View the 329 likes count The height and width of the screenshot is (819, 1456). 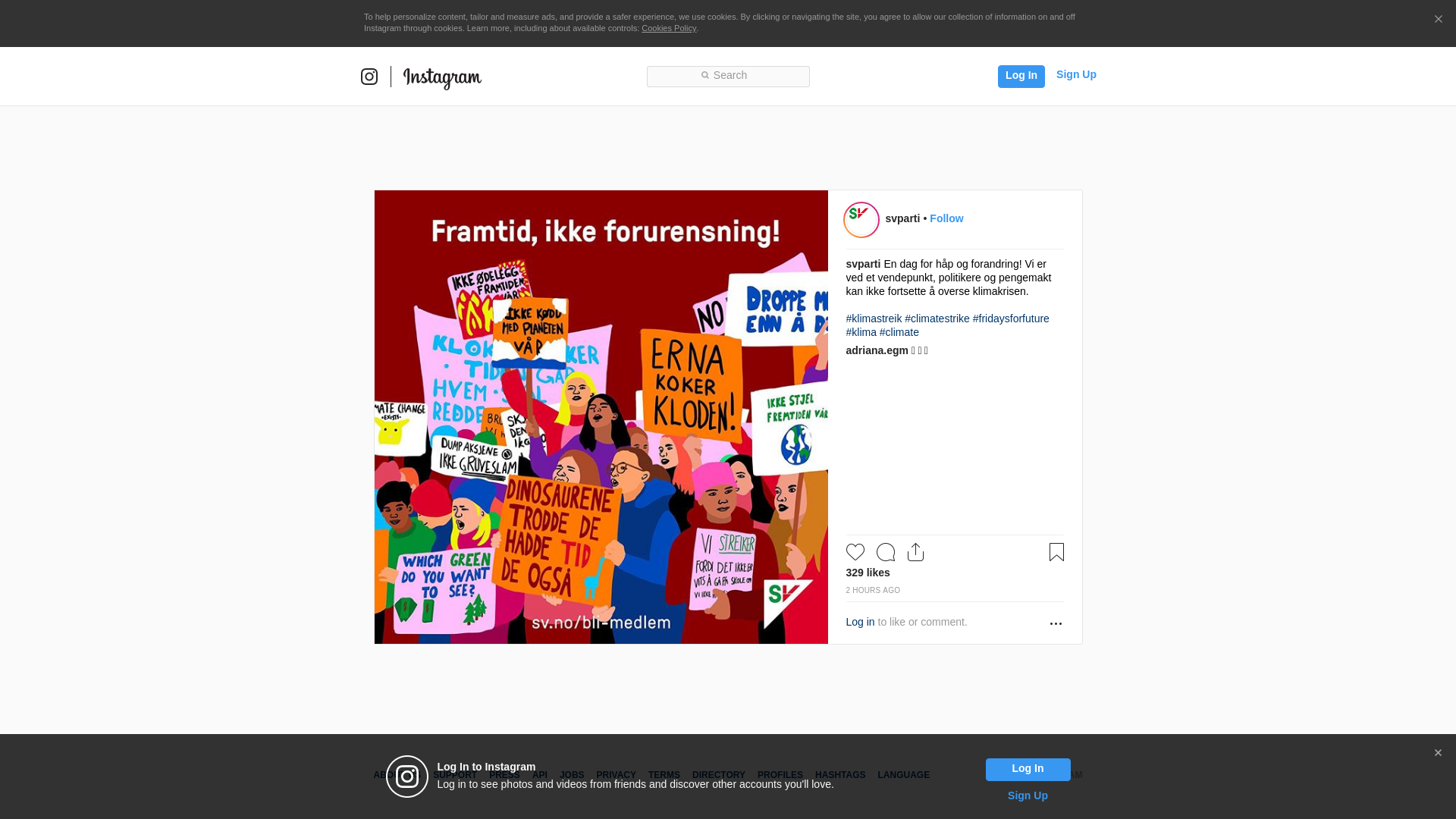(x=868, y=573)
